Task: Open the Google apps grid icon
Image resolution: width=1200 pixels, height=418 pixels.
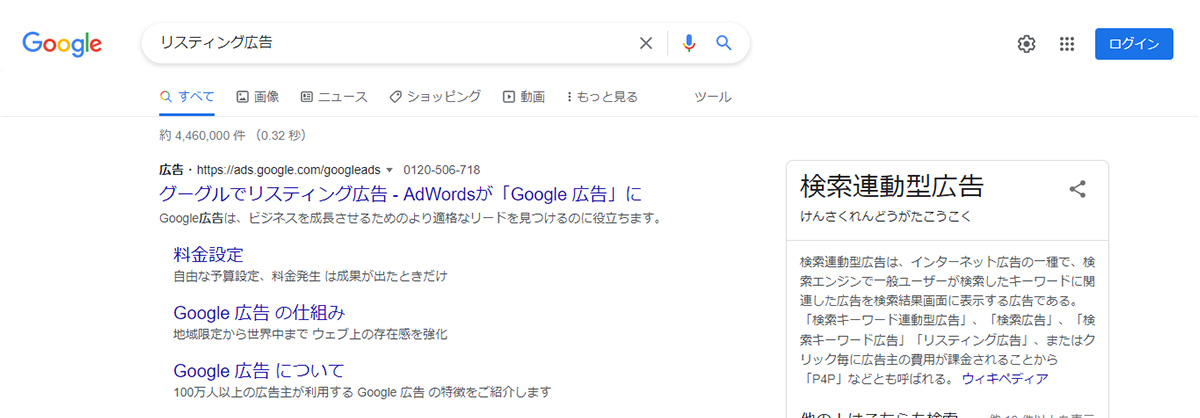Action: click(x=1067, y=44)
